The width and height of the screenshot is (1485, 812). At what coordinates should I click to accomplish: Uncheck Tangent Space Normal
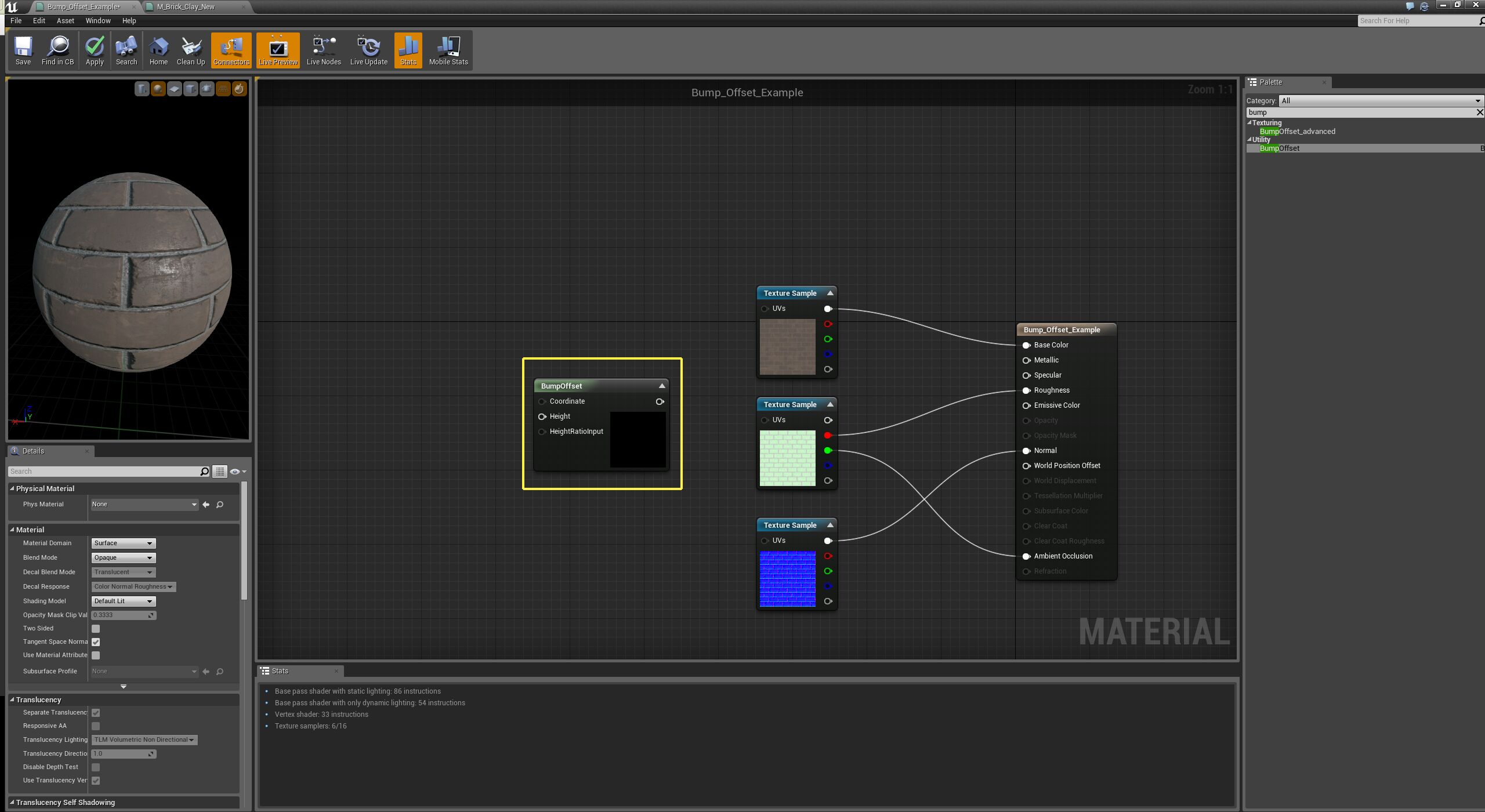(x=96, y=641)
